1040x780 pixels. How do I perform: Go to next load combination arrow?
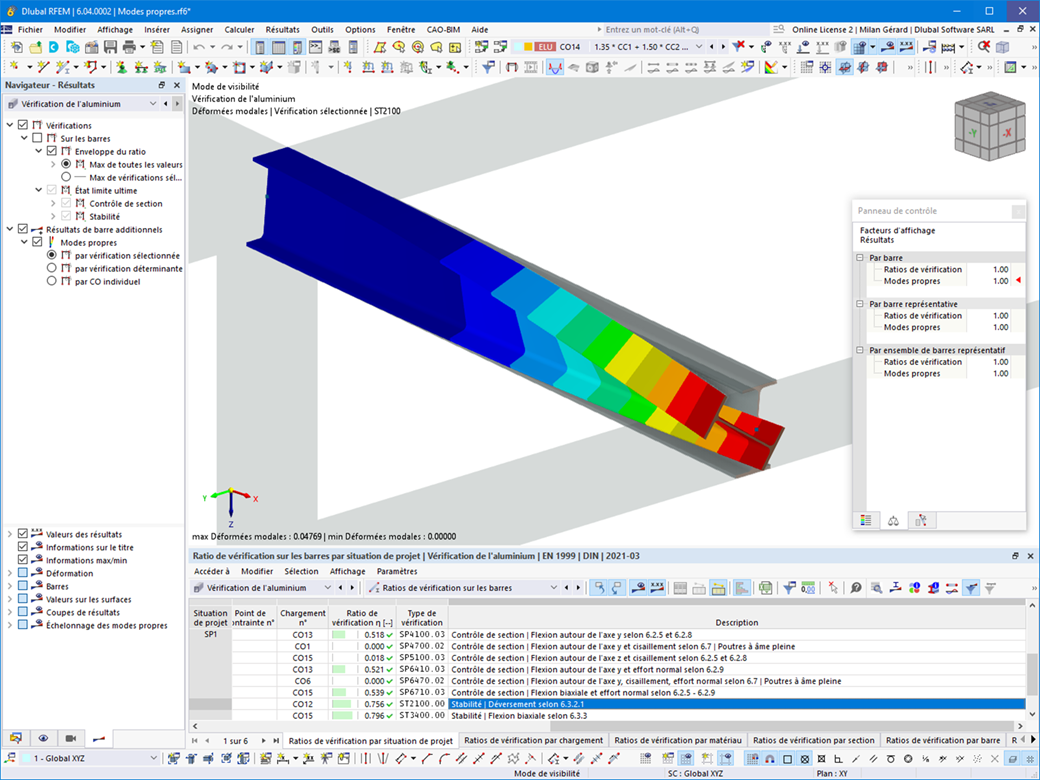[723, 47]
